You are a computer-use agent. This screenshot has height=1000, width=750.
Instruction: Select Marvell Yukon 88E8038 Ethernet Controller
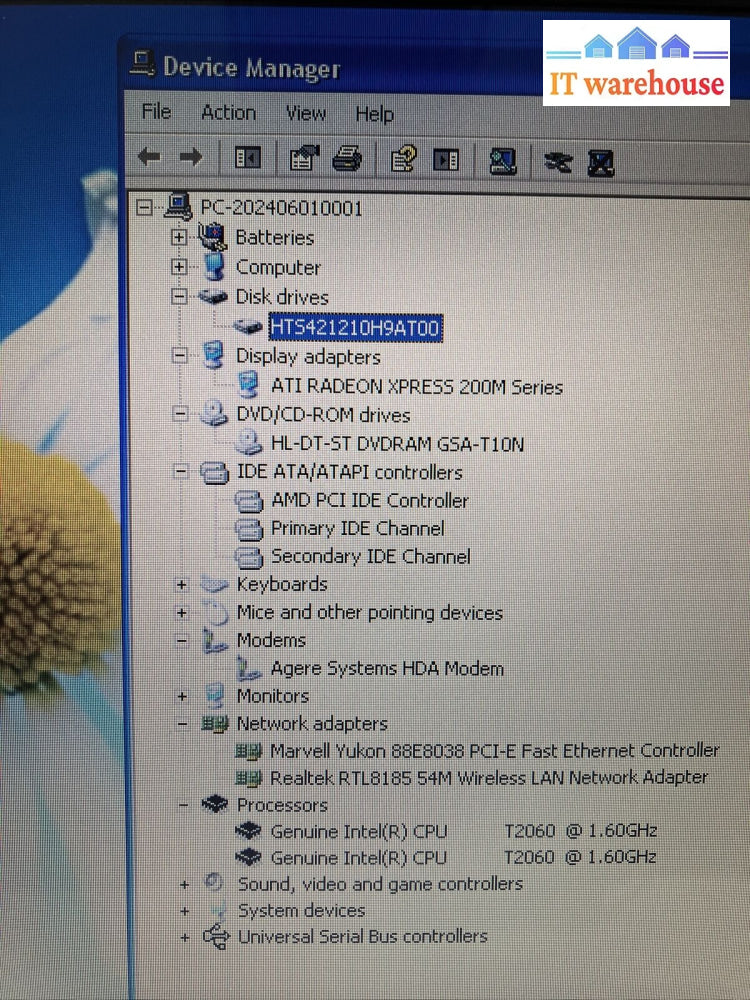495,751
